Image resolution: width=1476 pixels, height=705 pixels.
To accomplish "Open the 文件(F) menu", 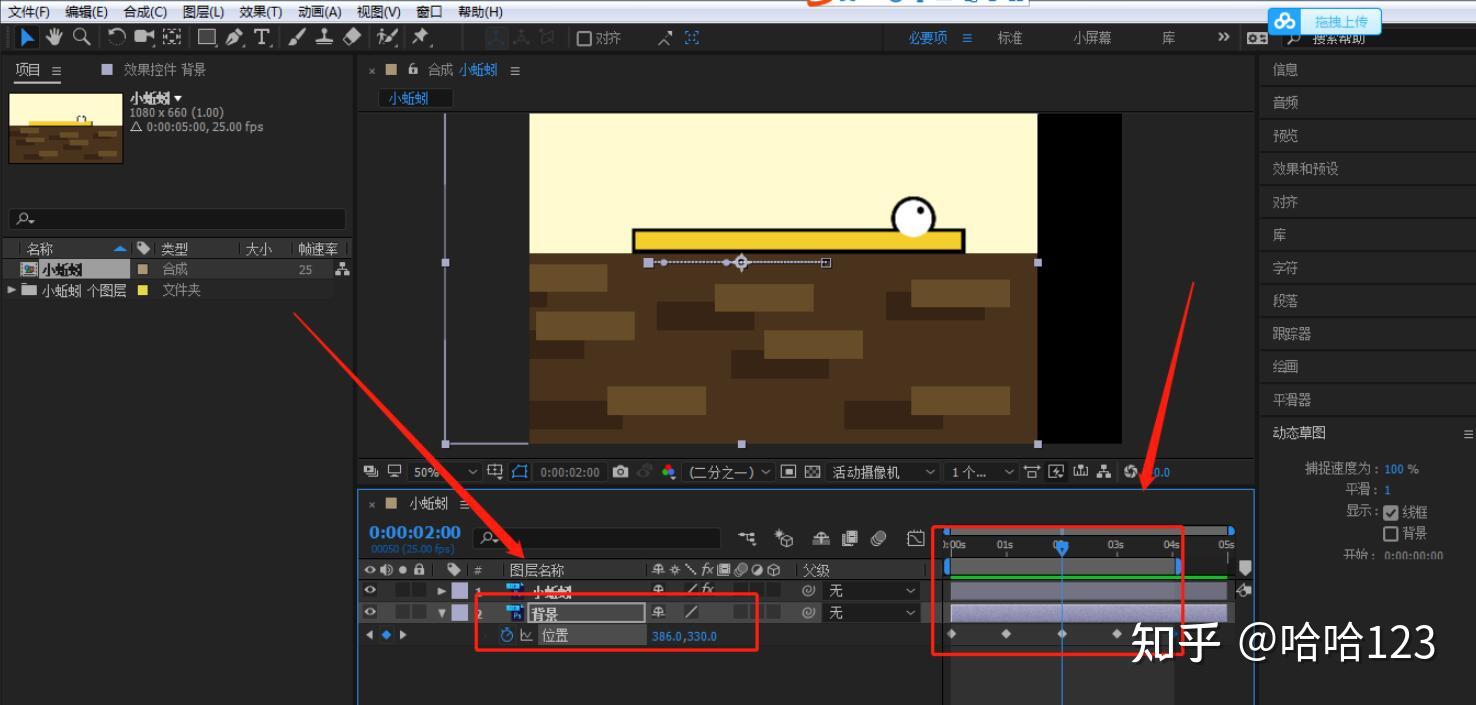I will click(x=29, y=12).
